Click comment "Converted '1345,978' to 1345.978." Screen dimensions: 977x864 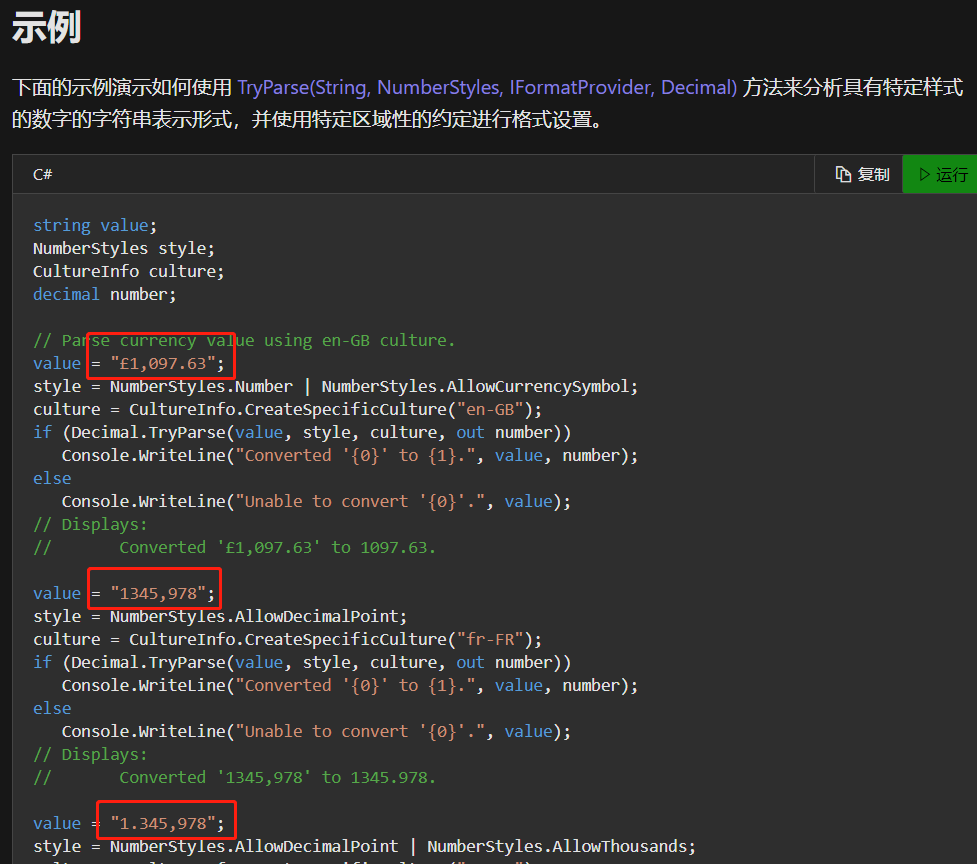277,777
